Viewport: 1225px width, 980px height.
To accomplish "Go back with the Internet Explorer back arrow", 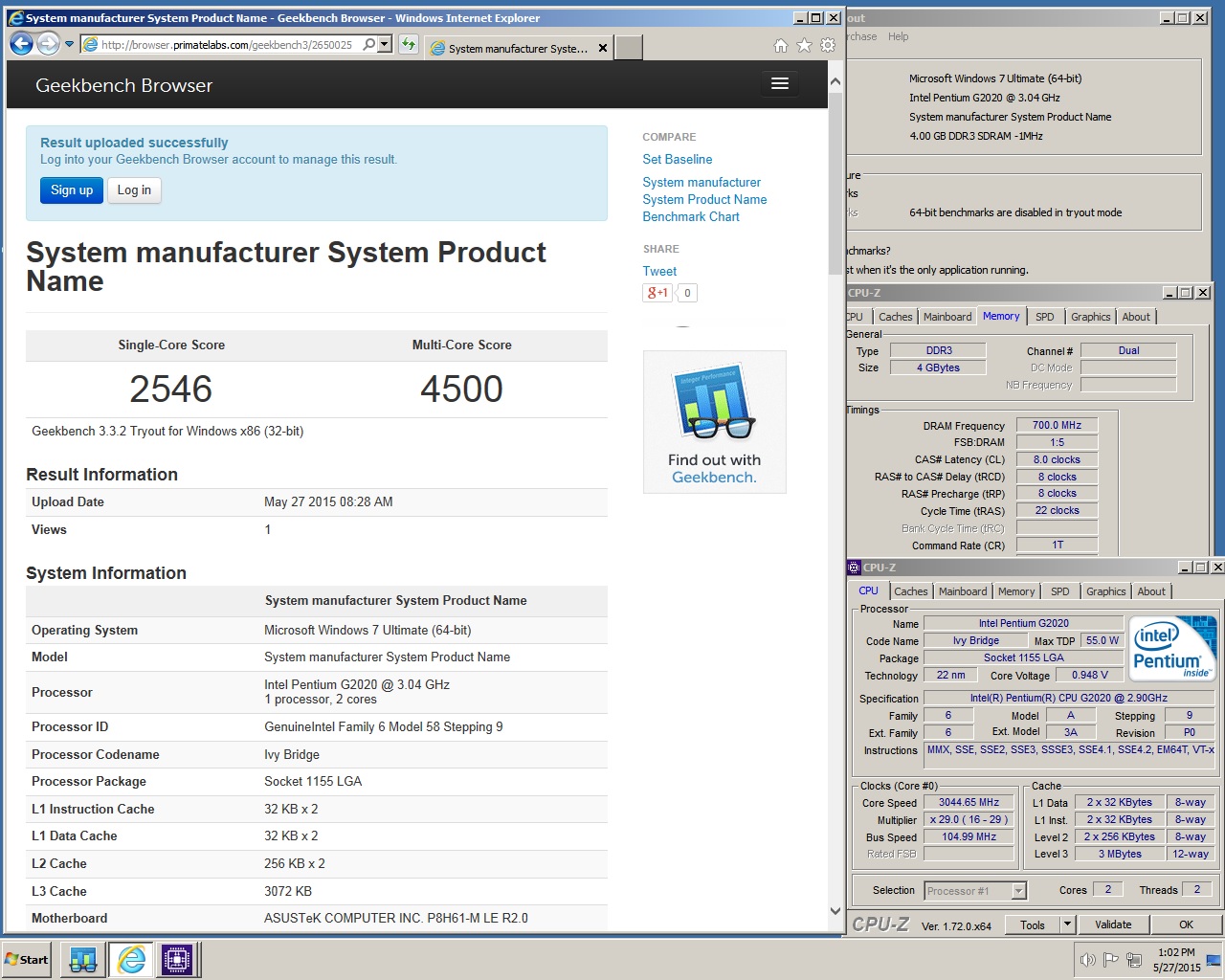I will (21, 43).
